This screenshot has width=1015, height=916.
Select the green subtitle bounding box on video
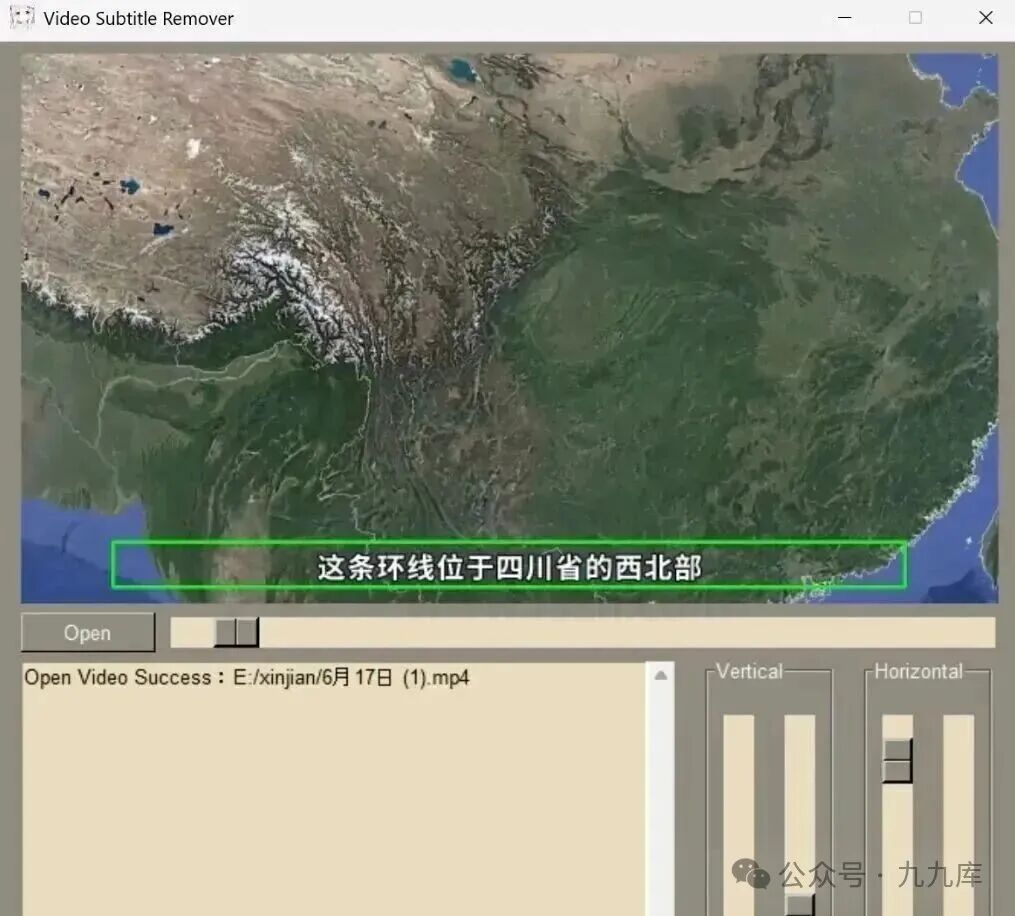tap(509, 566)
